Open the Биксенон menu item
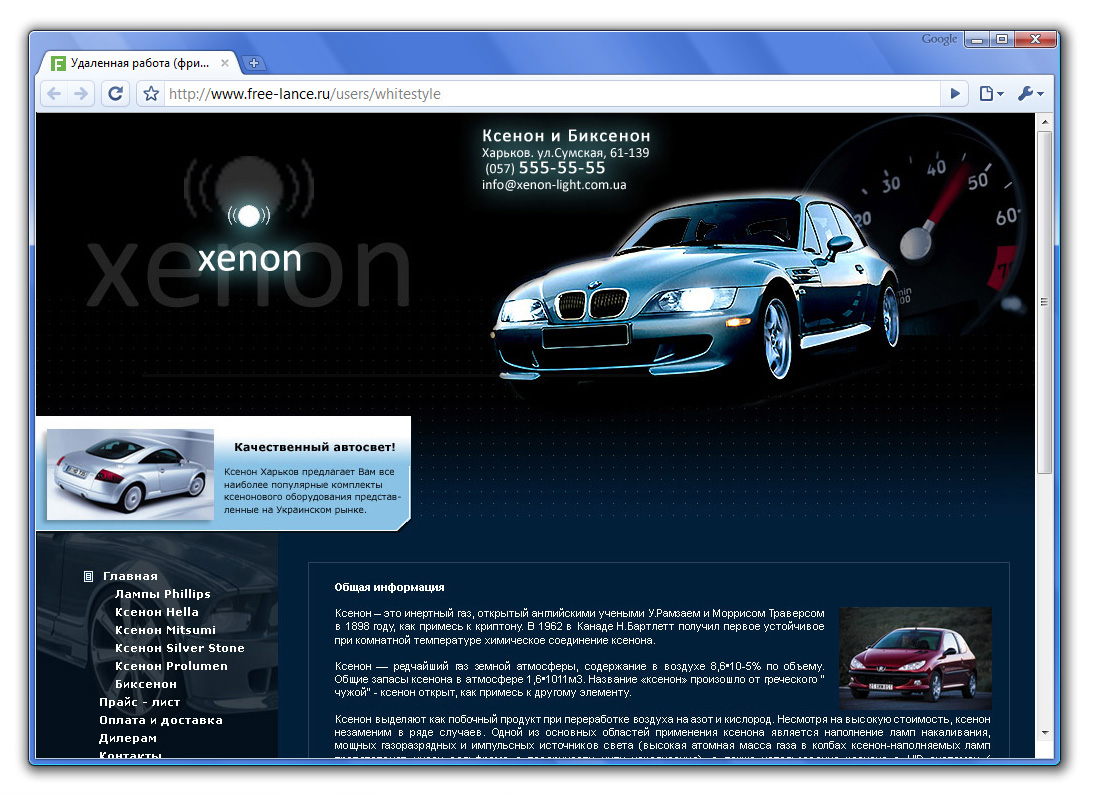Screen dimensions: 1093x800 [x=146, y=684]
